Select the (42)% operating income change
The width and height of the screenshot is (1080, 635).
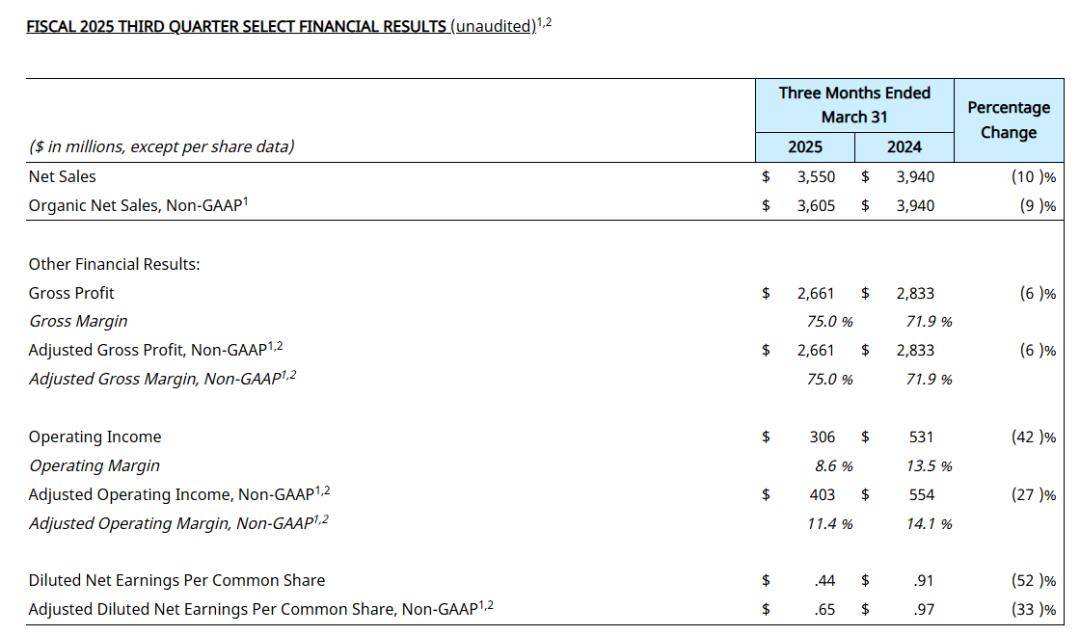click(1033, 437)
